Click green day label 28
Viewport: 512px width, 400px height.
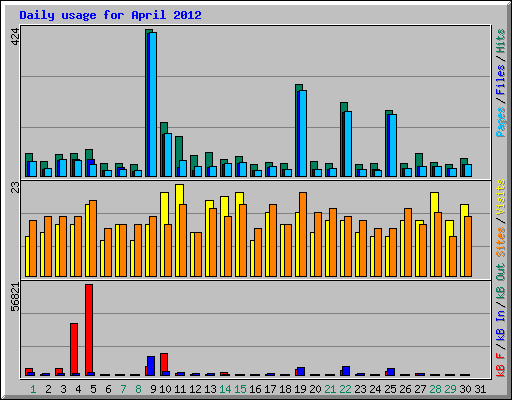[435, 389]
